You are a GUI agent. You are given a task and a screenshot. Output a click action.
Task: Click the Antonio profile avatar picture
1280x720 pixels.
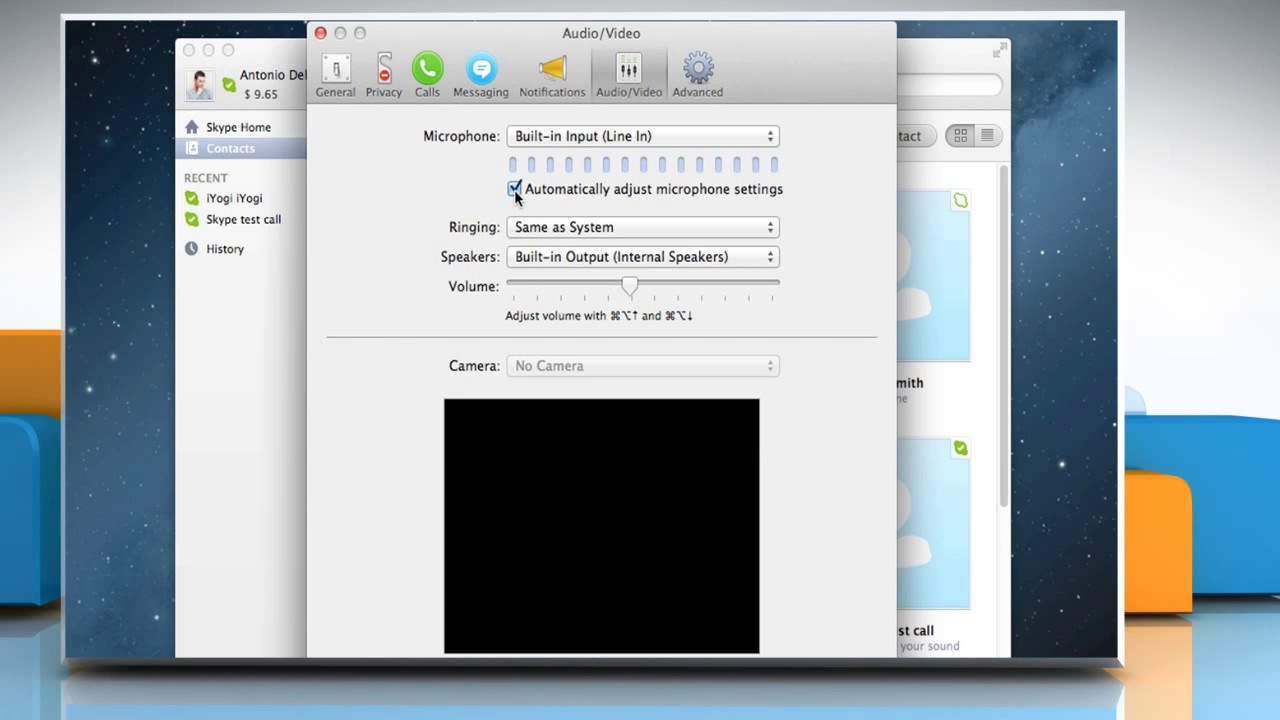199,85
